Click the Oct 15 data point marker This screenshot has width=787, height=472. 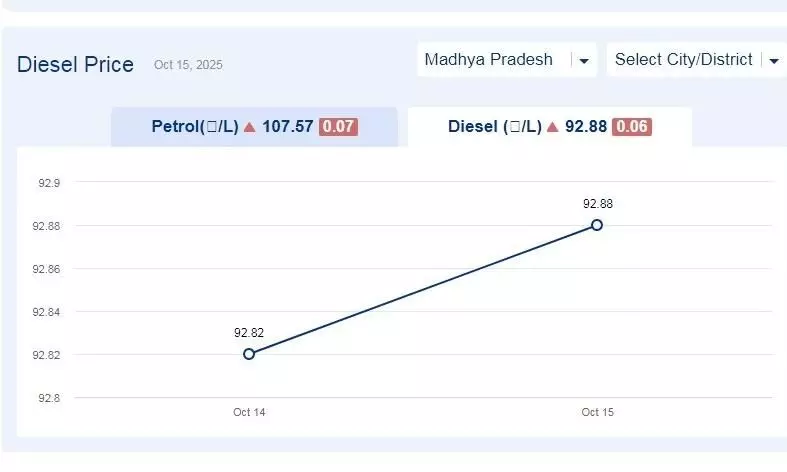coord(597,225)
